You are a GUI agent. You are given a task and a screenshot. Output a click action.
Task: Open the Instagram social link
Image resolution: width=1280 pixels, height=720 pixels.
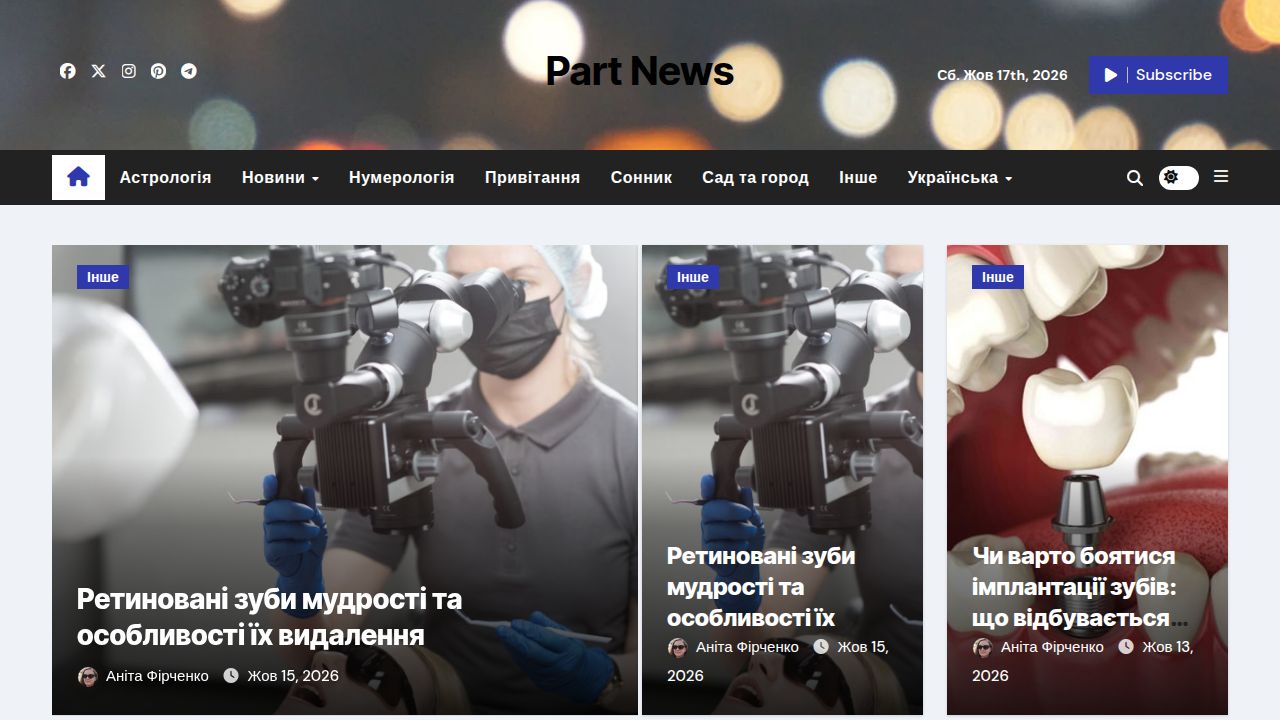pyautogui.click(x=128, y=71)
